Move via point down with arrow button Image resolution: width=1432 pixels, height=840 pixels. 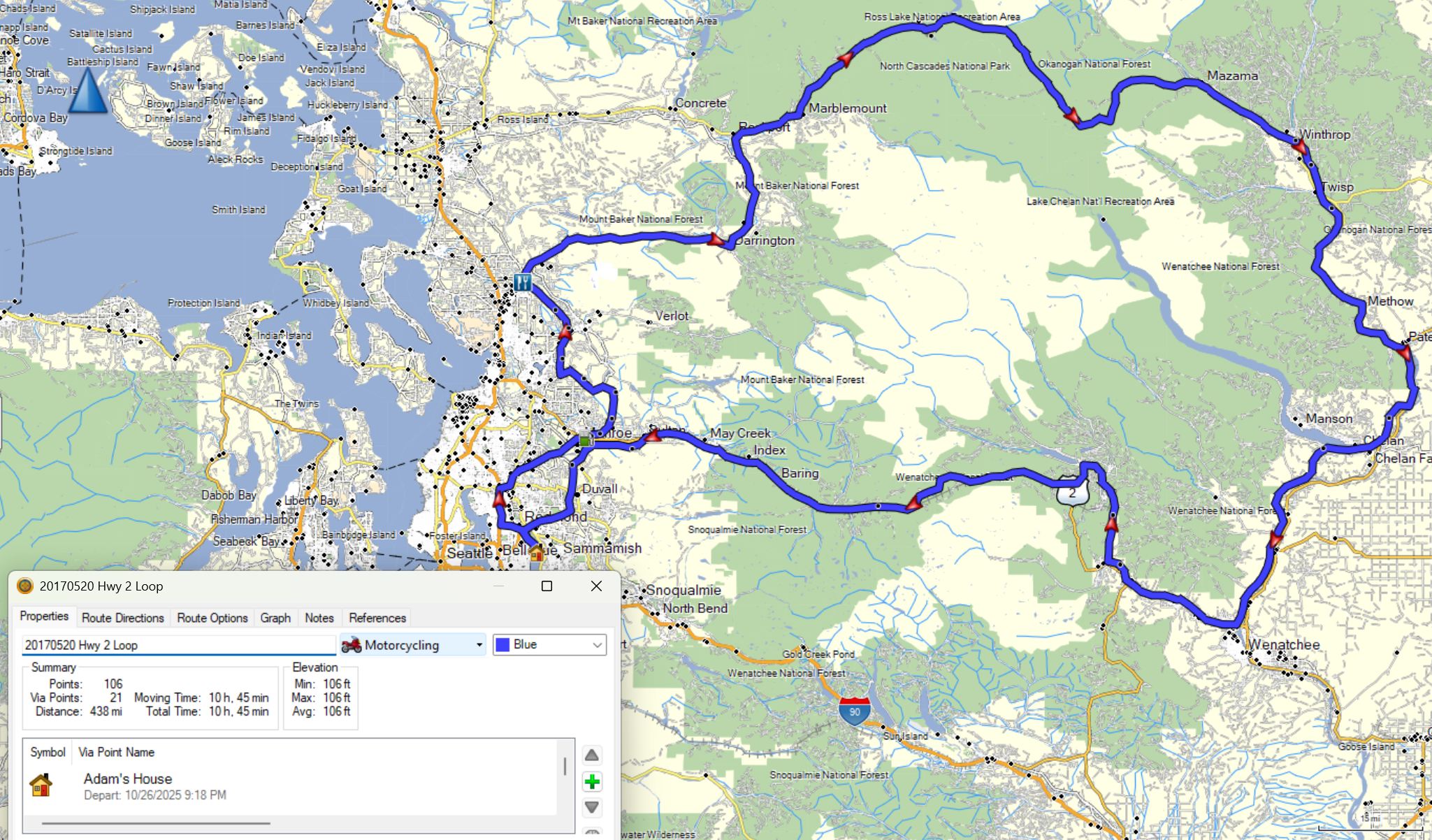[x=592, y=808]
